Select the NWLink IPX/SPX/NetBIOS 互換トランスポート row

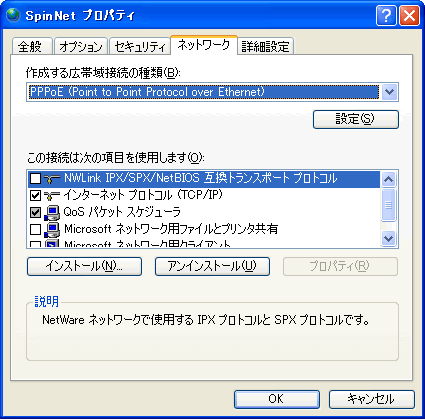[204, 179]
